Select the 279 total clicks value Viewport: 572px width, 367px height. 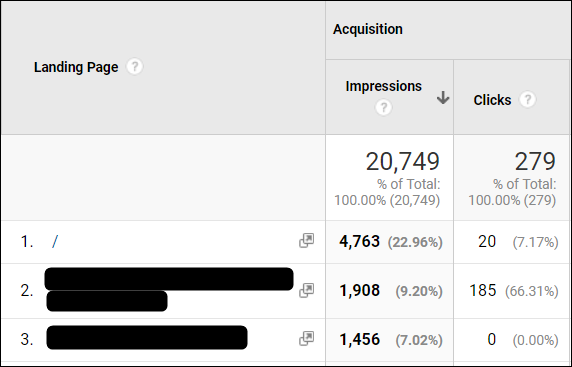coord(535,161)
